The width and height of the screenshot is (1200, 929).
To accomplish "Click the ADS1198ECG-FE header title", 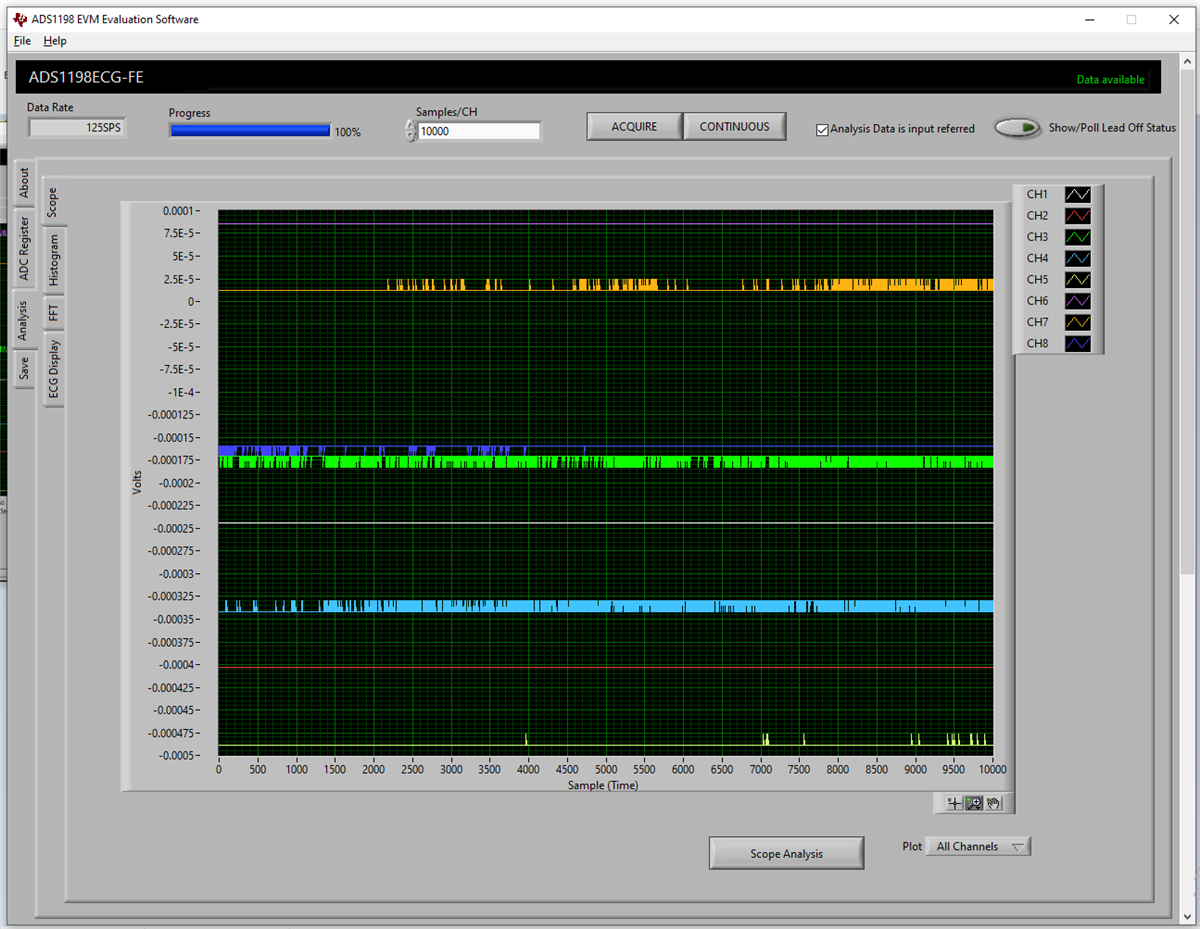I will point(86,77).
